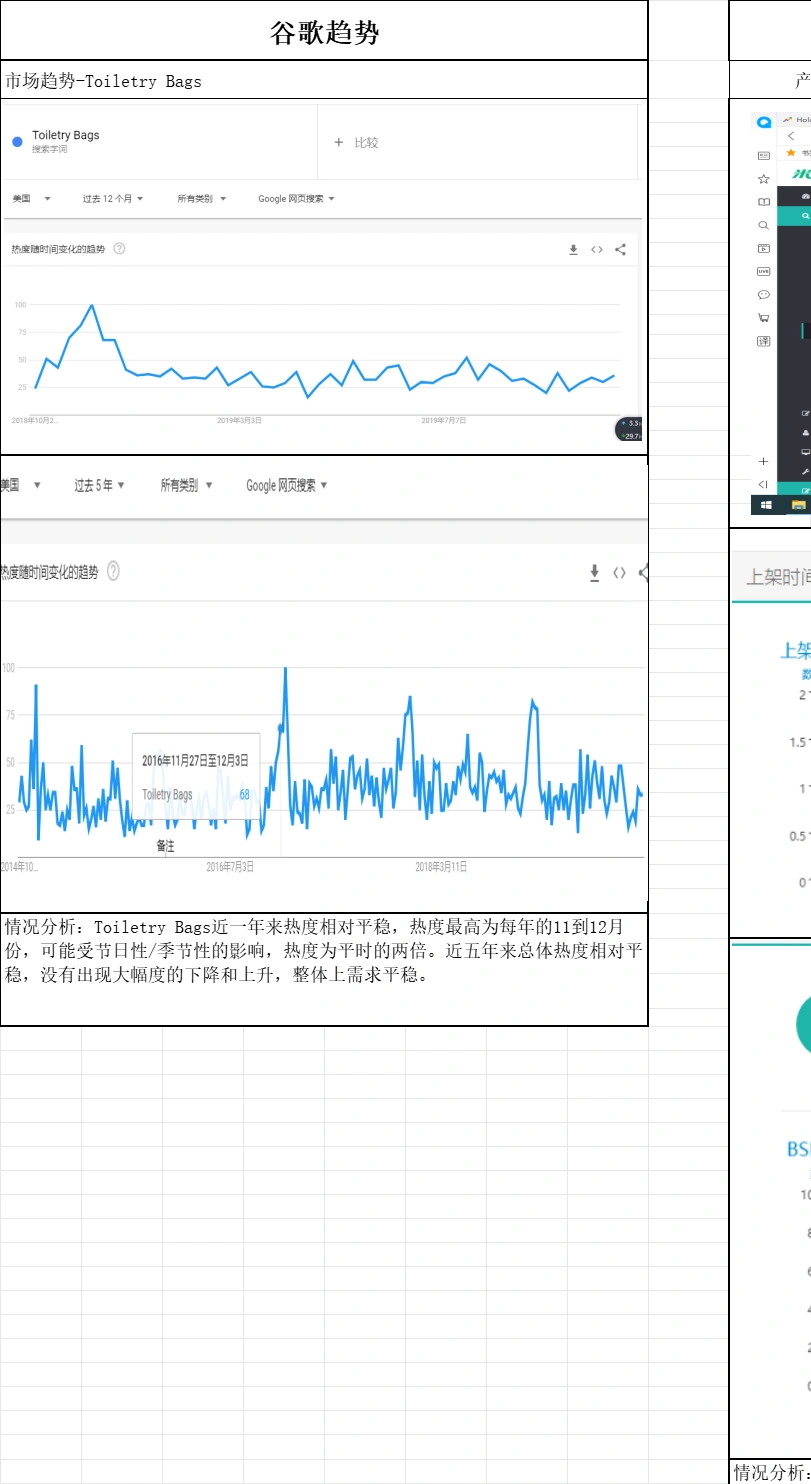Click embed code icon on the 5-year trend chart
Viewport: 811px width, 1484px height.
[620, 572]
